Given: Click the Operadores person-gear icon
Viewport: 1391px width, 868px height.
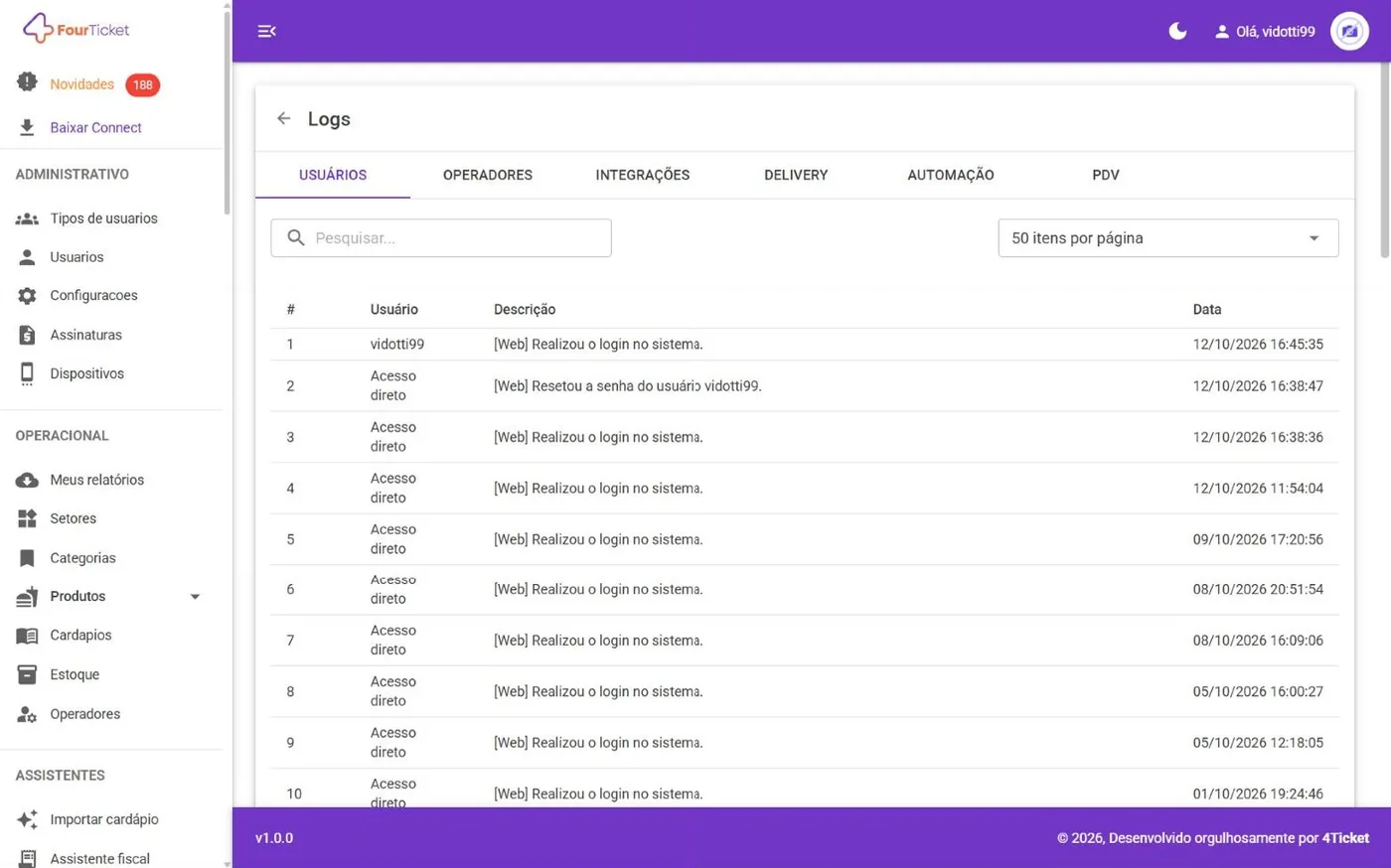Looking at the screenshot, I should pos(27,714).
